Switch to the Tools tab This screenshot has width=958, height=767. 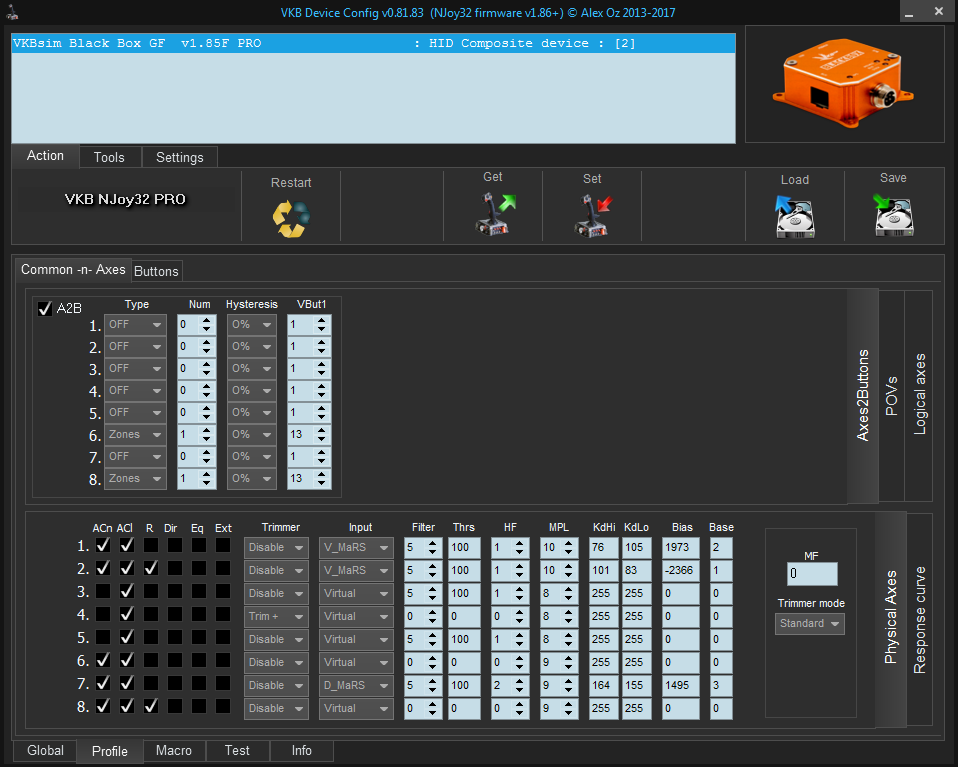click(110, 157)
